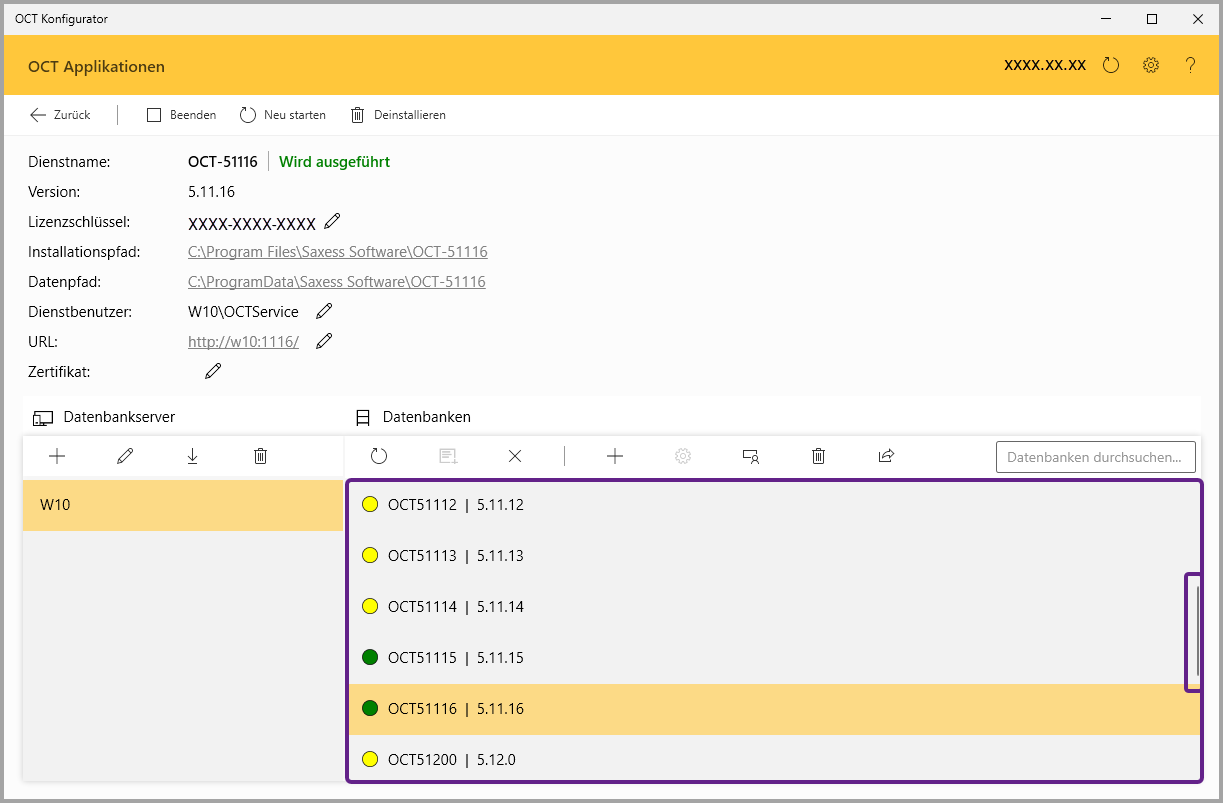Edit the license key with the pencil icon

(x=333, y=221)
